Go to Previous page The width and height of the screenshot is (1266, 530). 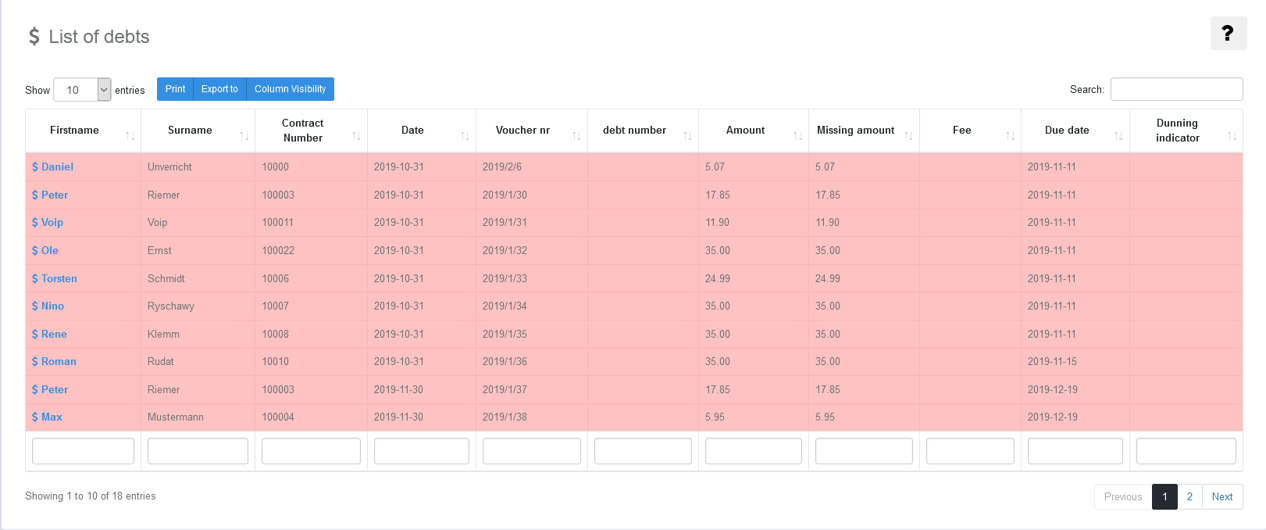[1123, 497]
